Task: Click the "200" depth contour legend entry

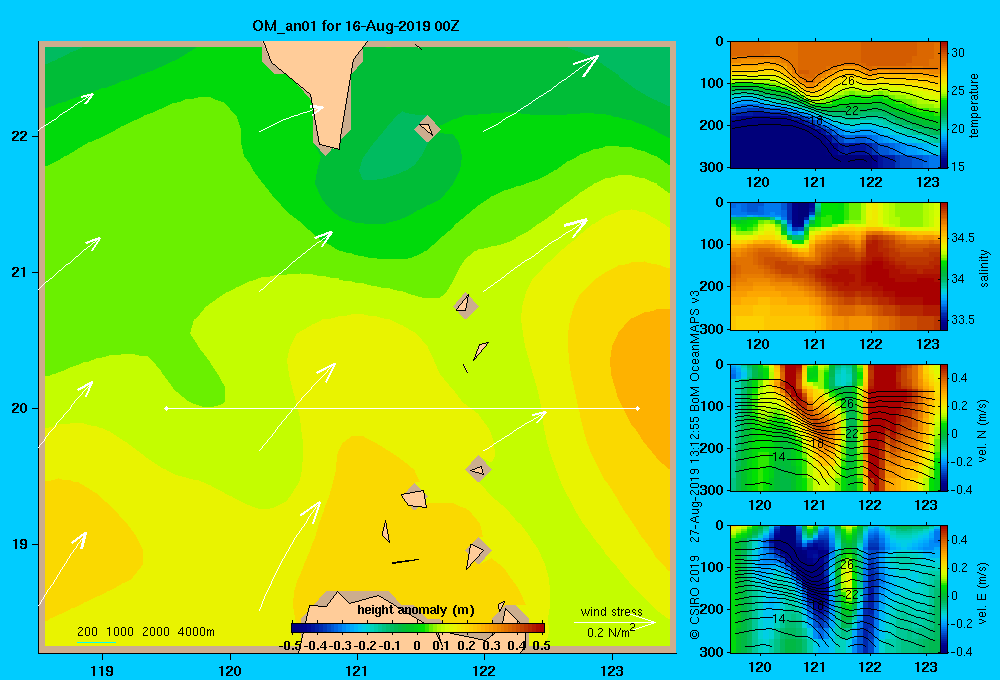Action: [87, 632]
